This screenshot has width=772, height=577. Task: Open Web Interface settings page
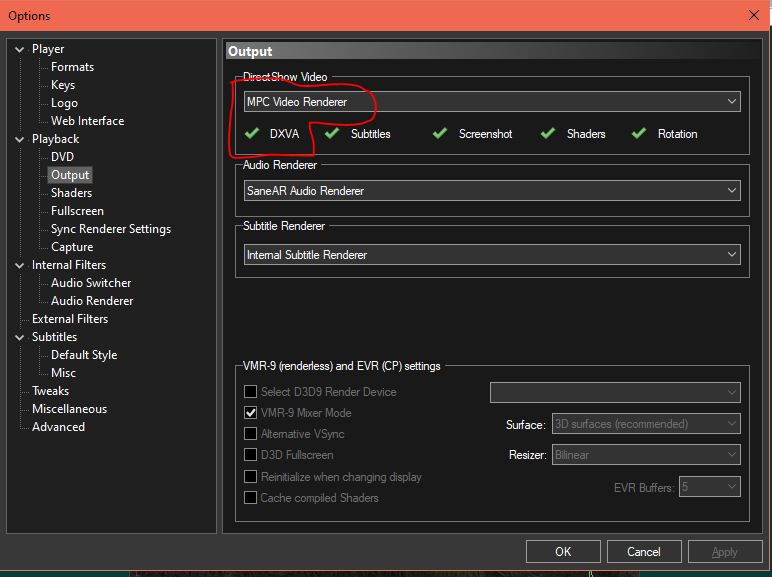88,121
